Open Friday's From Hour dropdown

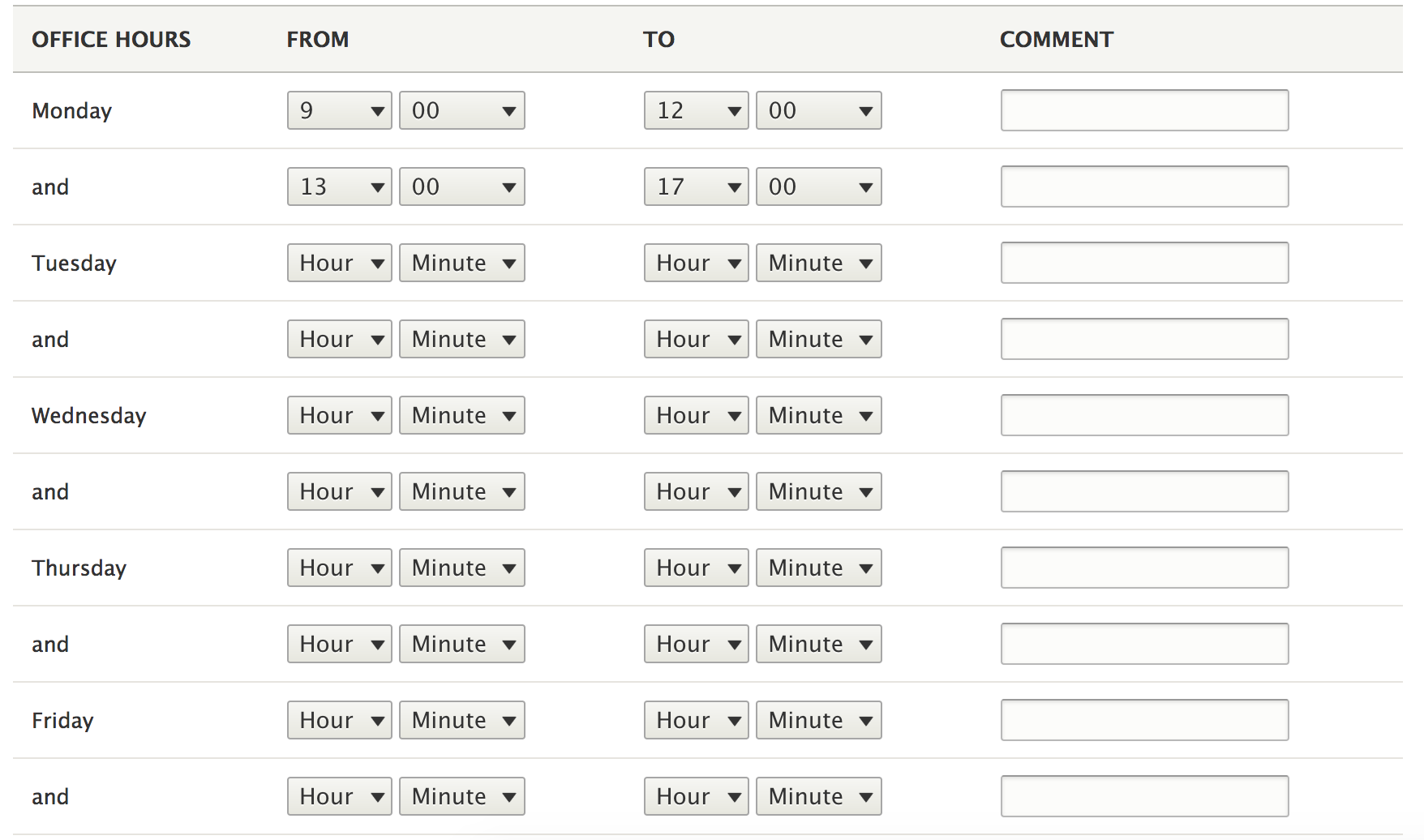[x=339, y=720]
